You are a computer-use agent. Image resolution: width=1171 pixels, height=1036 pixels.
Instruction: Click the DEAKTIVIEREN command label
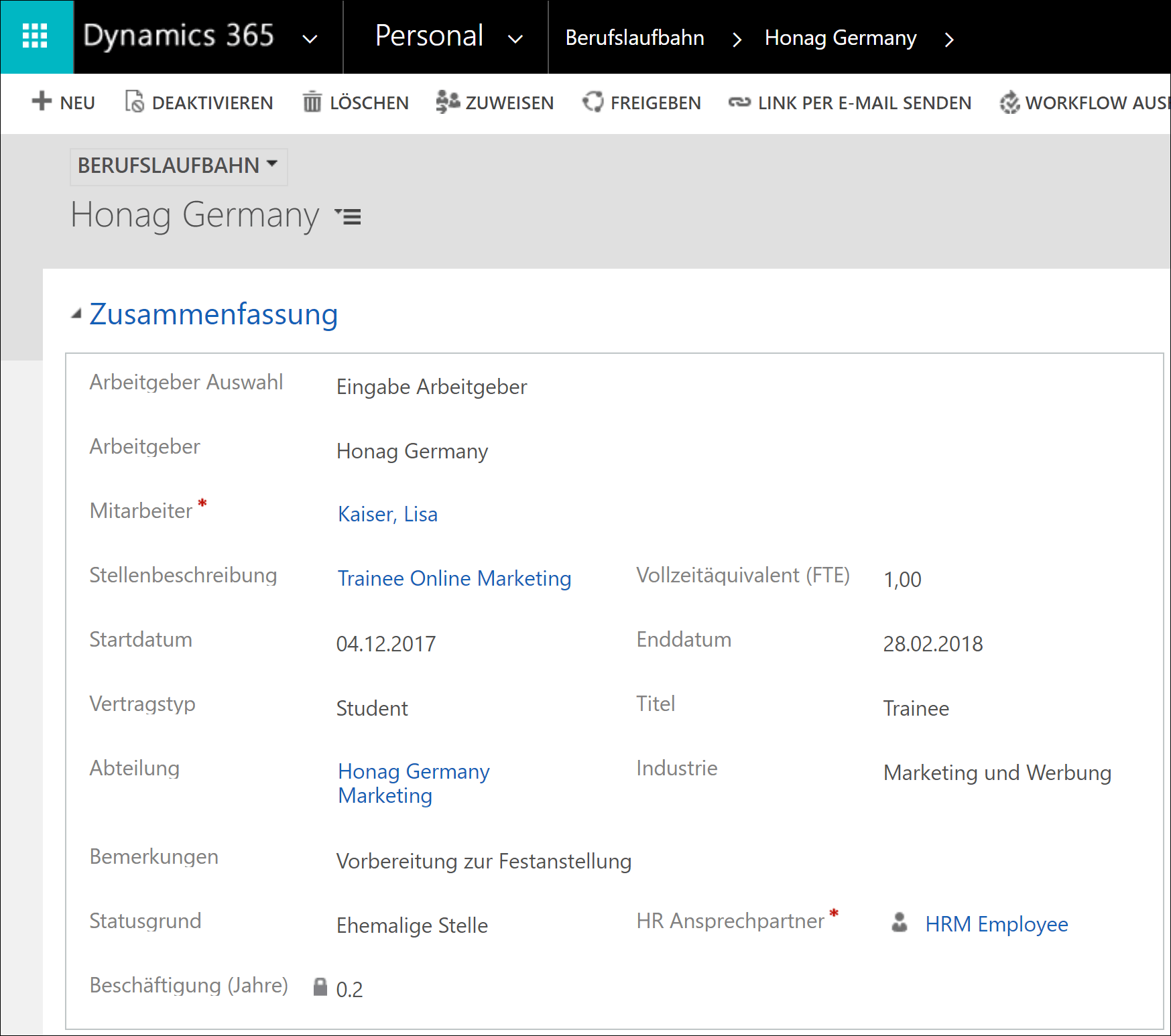pos(212,103)
